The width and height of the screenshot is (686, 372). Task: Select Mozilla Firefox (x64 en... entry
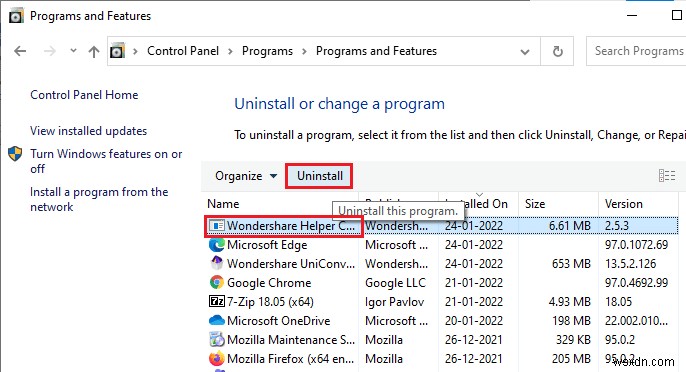[x=290, y=359]
